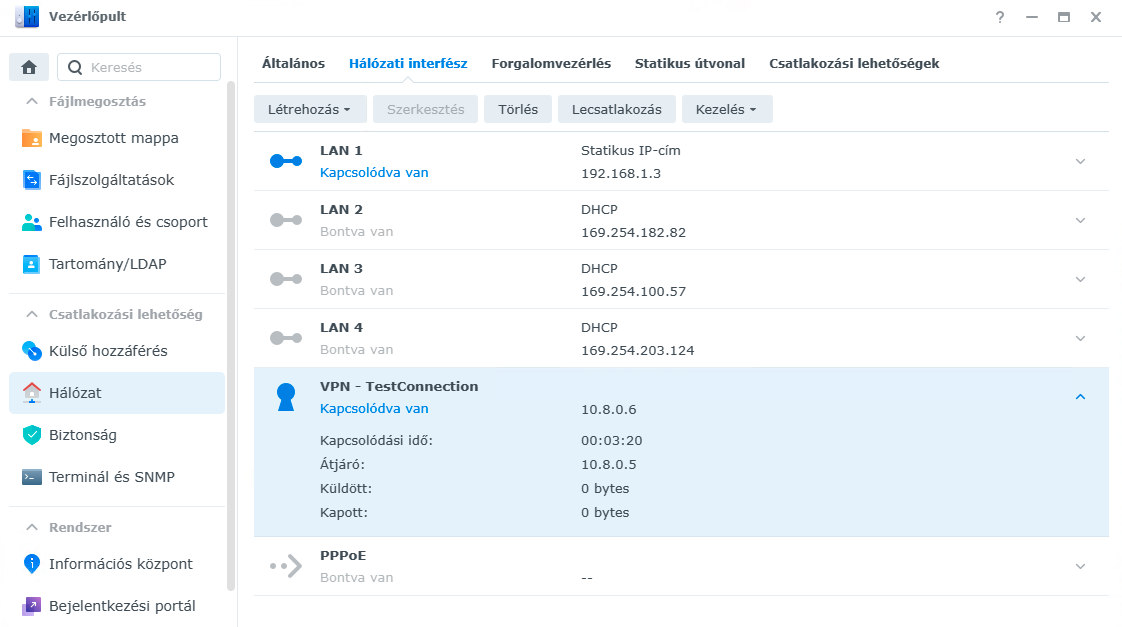This screenshot has height=627, width=1122.
Task: Open Fájlszolgáltatások file services icon
Action: click(32, 180)
